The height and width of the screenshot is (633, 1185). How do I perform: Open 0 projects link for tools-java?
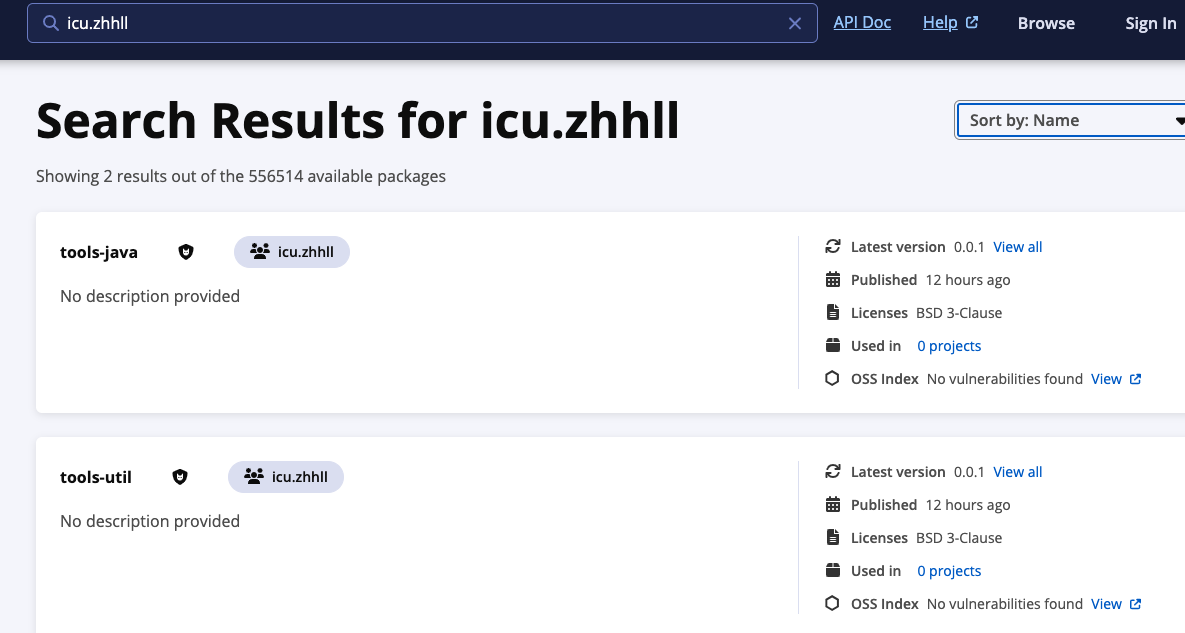pos(949,346)
